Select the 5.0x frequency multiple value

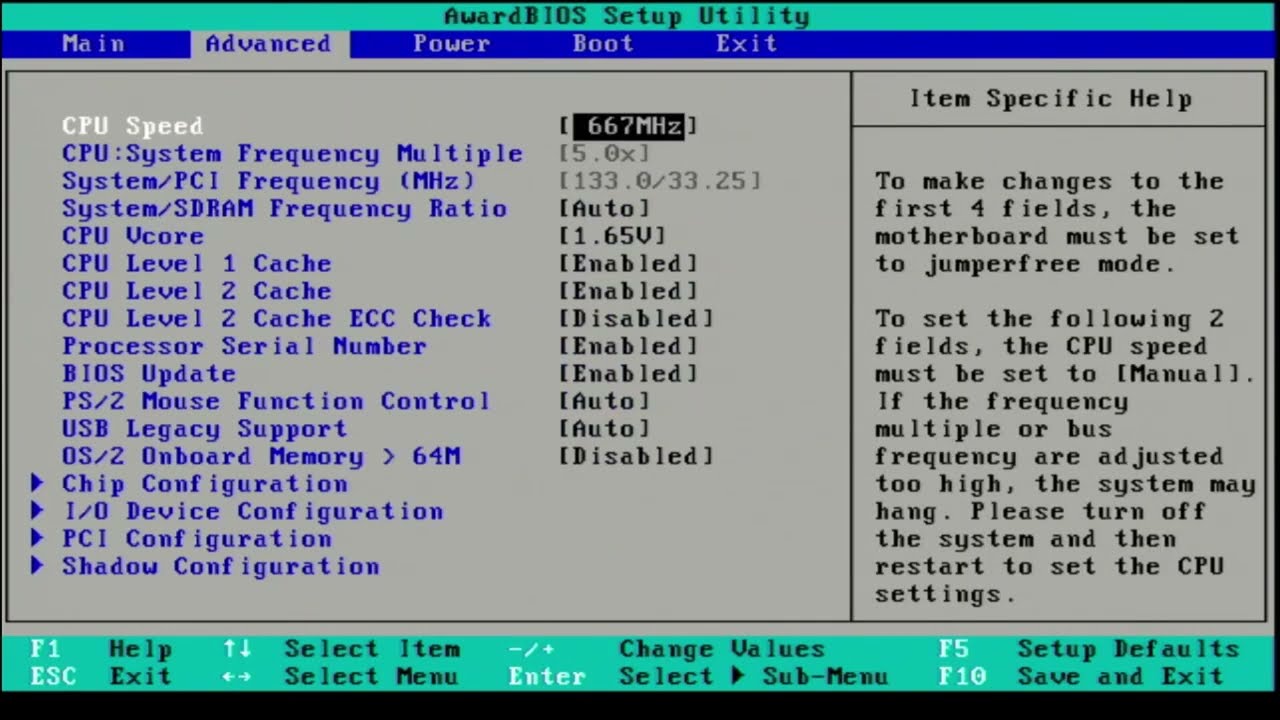click(605, 154)
